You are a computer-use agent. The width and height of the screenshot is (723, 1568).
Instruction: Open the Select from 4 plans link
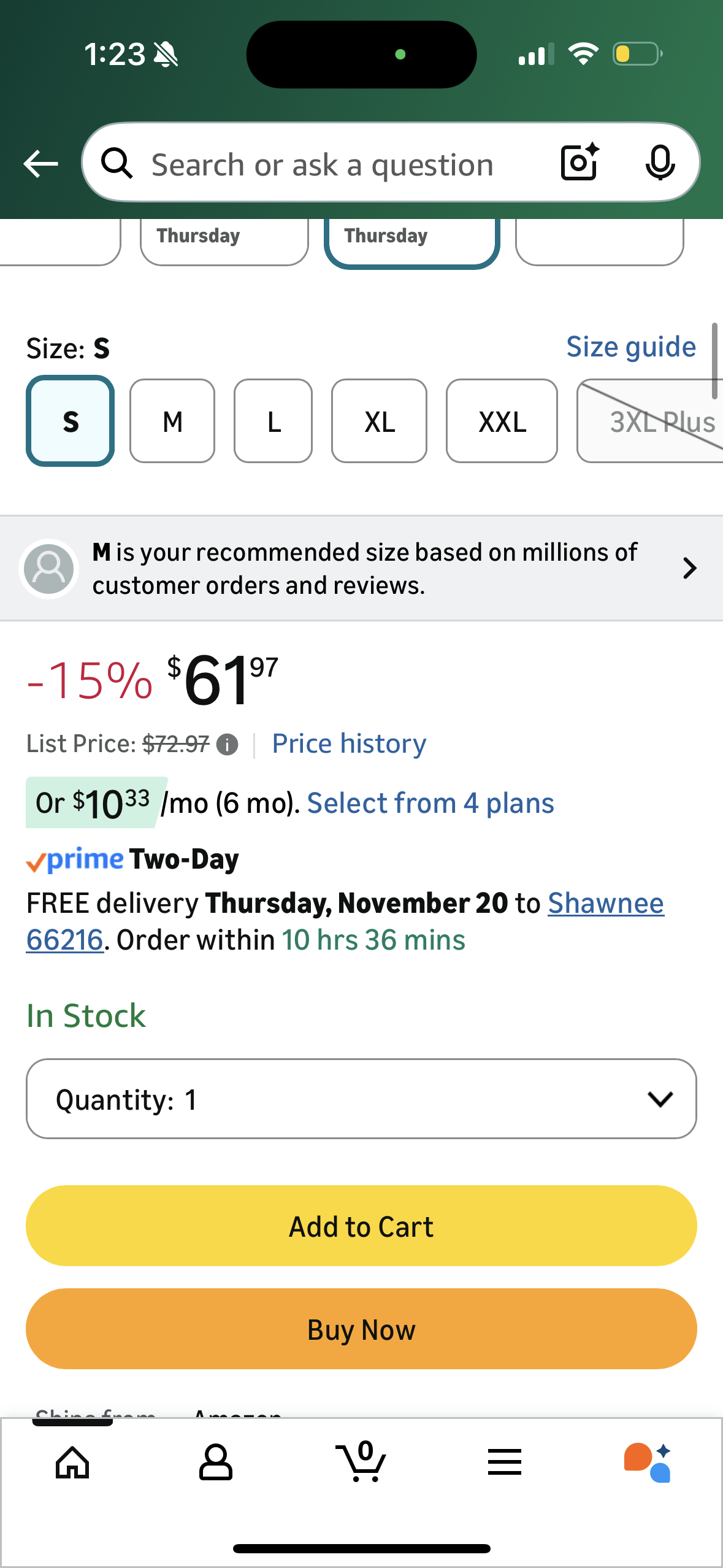point(430,803)
